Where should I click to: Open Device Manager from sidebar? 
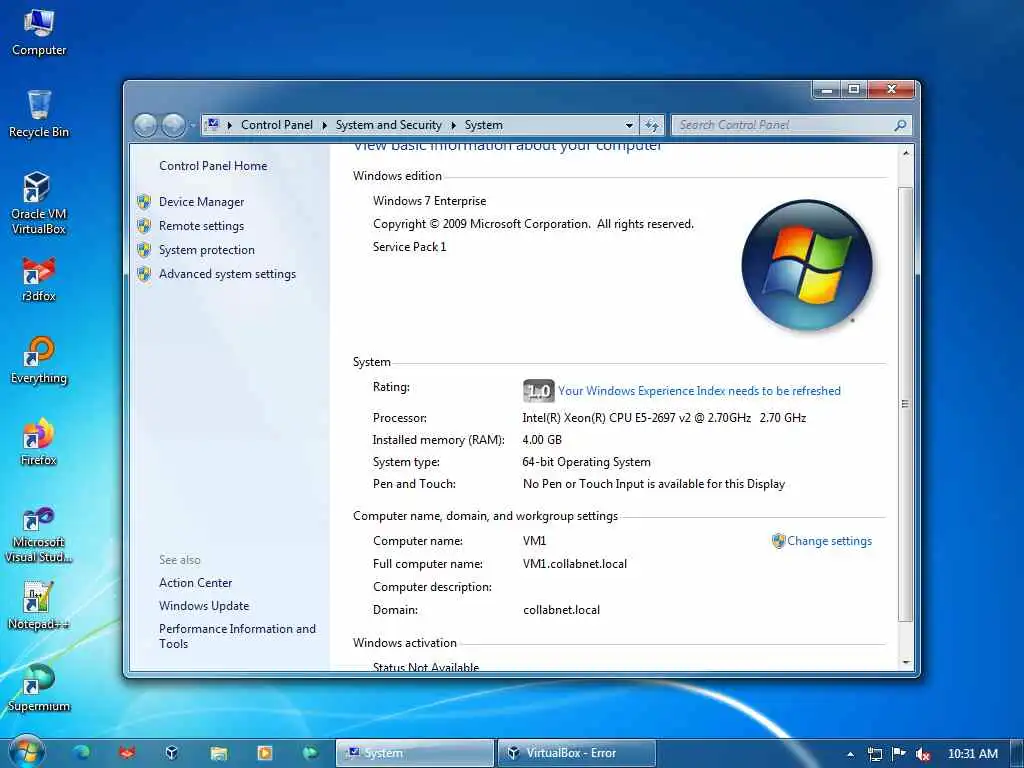tap(201, 202)
